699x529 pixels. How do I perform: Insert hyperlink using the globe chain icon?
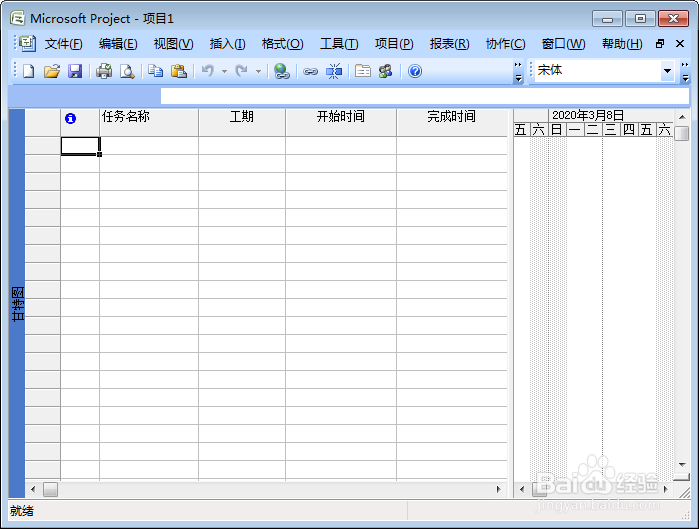281,71
